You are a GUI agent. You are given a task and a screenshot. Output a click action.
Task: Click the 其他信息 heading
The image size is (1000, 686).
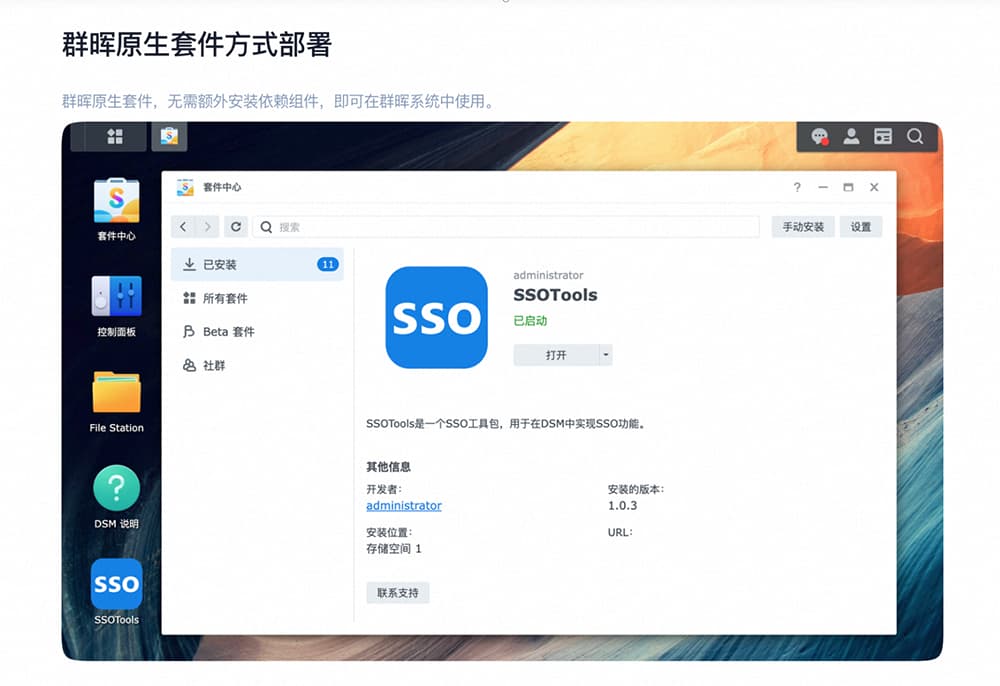(x=388, y=467)
